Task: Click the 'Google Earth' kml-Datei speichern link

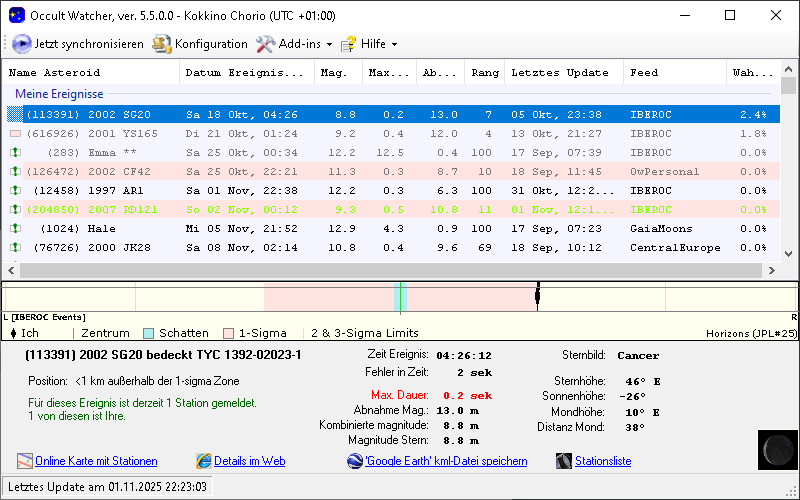Action: pos(446,461)
